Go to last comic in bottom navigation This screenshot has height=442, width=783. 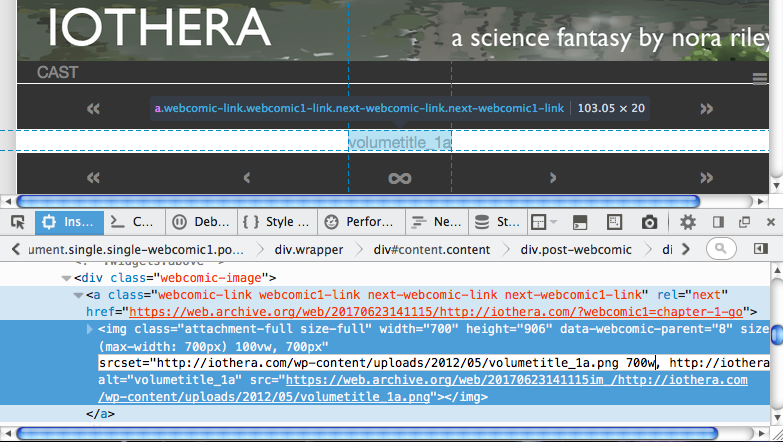(706, 177)
